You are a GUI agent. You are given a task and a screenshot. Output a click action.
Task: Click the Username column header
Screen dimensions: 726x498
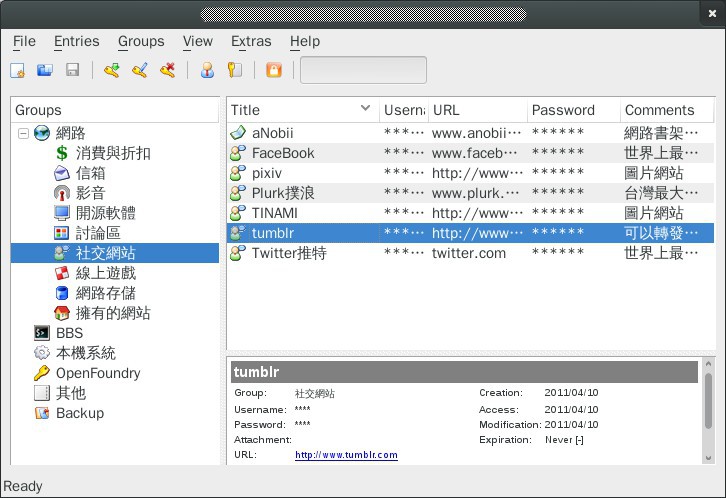(404, 110)
